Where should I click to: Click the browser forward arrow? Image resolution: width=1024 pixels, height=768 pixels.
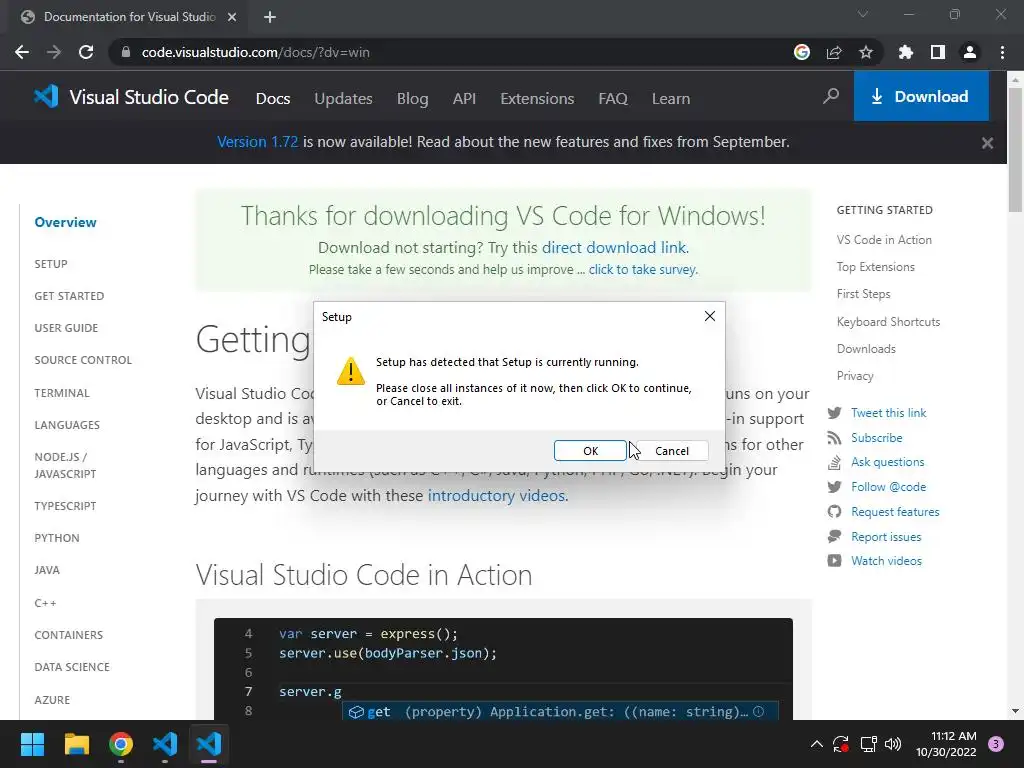(x=54, y=52)
